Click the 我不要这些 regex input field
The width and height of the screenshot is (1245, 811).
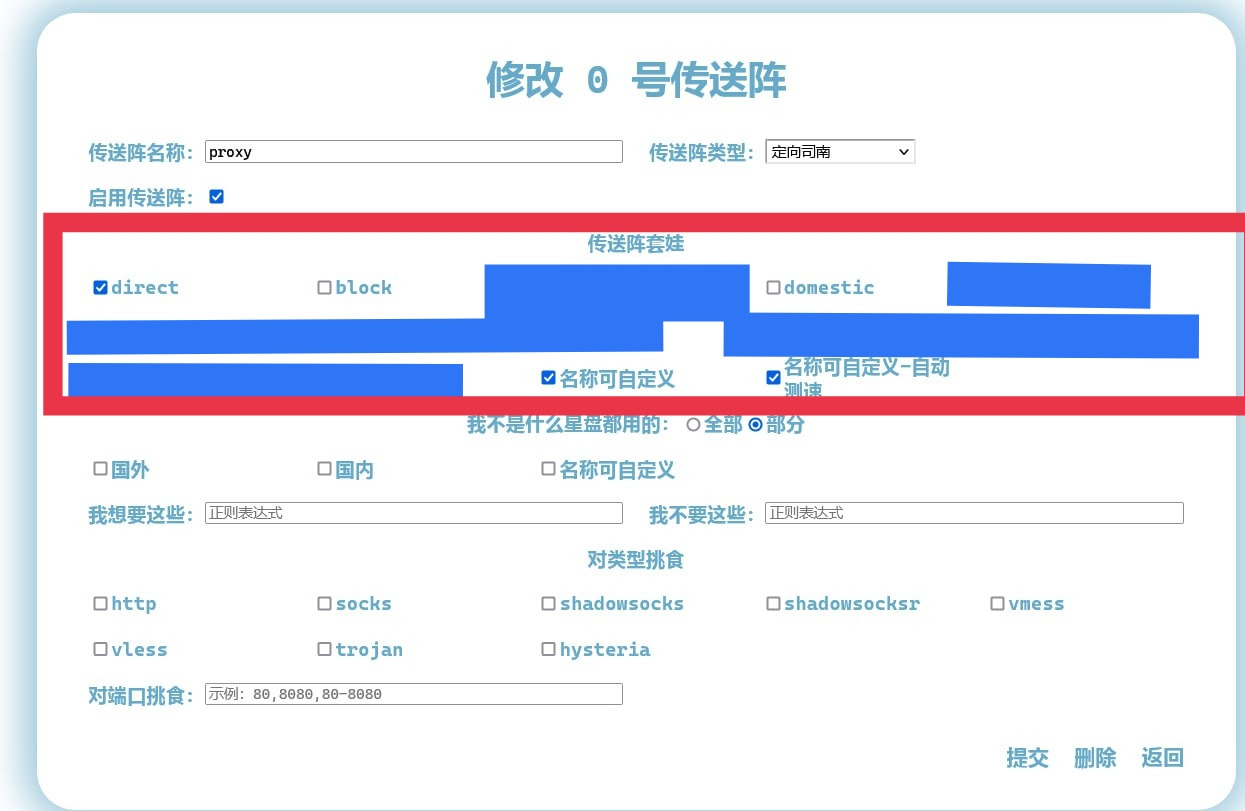(x=973, y=513)
